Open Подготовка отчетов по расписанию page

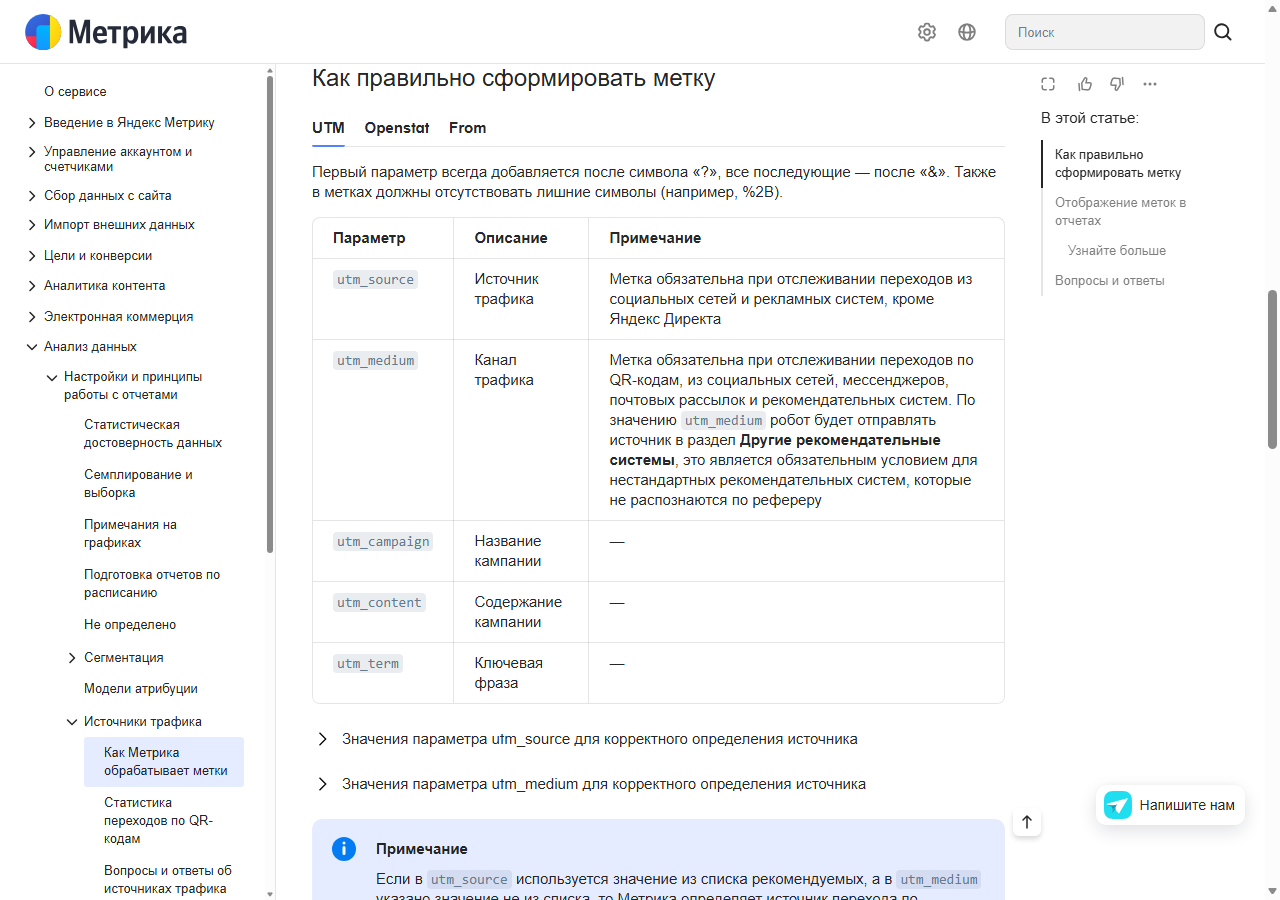coord(152,584)
